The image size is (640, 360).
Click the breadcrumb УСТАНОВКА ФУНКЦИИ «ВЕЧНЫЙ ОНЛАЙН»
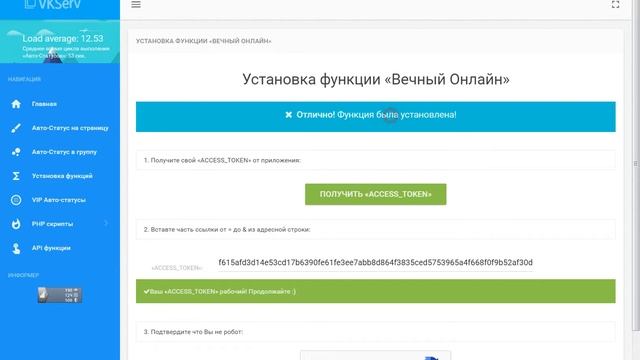[x=203, y=41]
